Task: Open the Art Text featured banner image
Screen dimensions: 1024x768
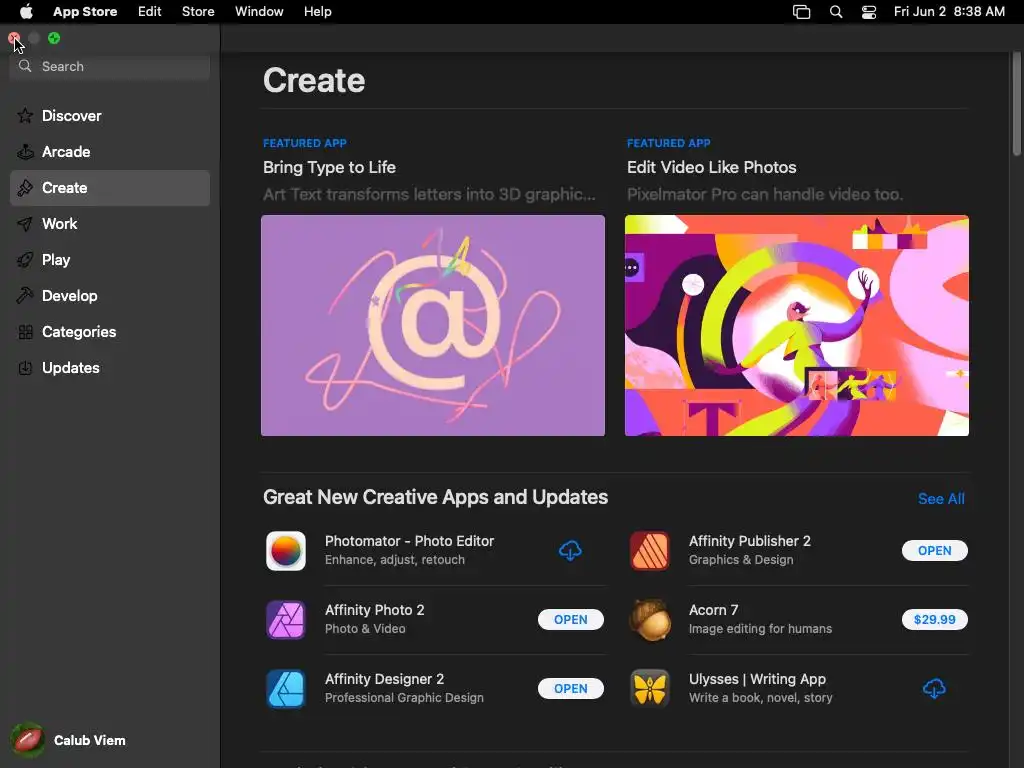Action: [432, 325]
